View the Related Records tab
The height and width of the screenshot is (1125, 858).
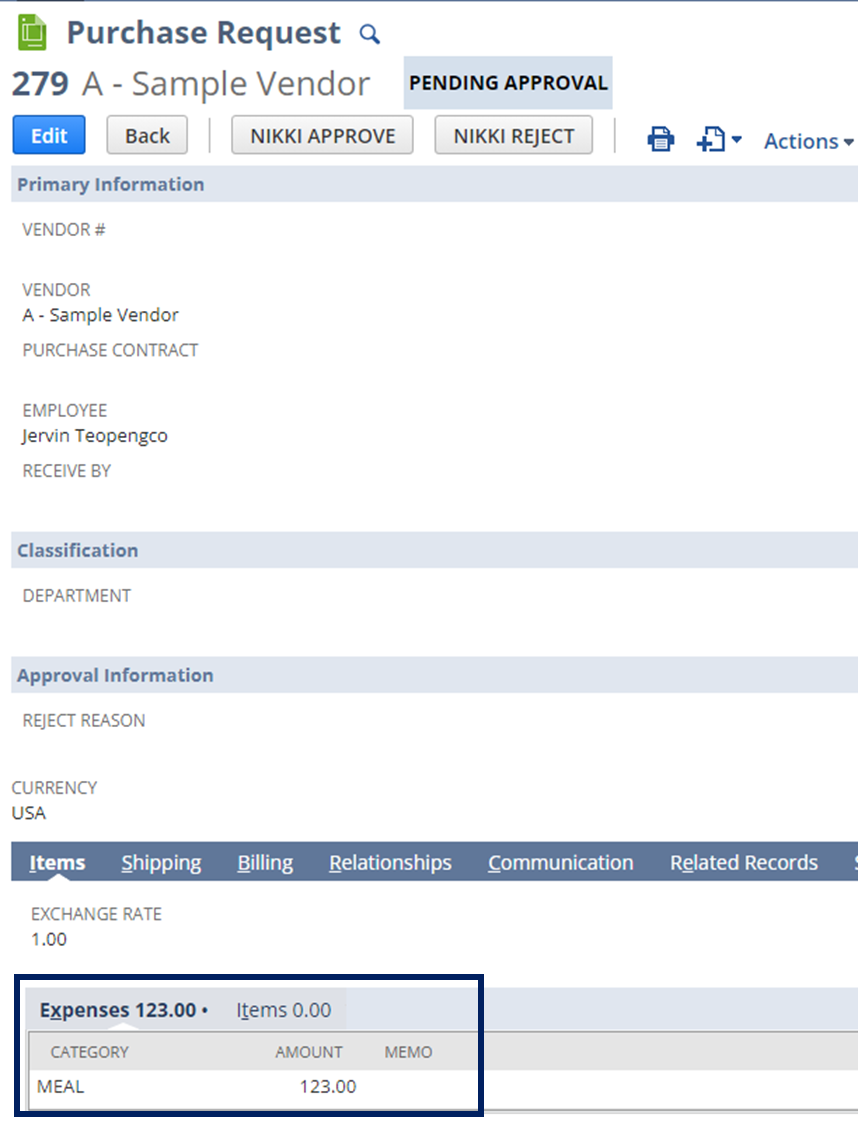[x=744, y=862]
